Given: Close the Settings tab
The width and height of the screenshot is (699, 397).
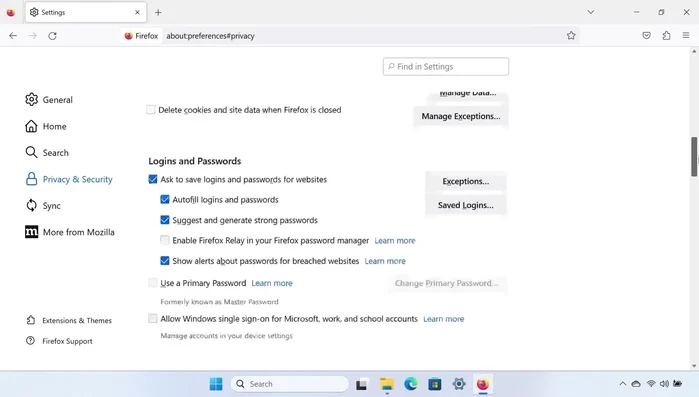Looking at the screenshot, I should (137, 12).
